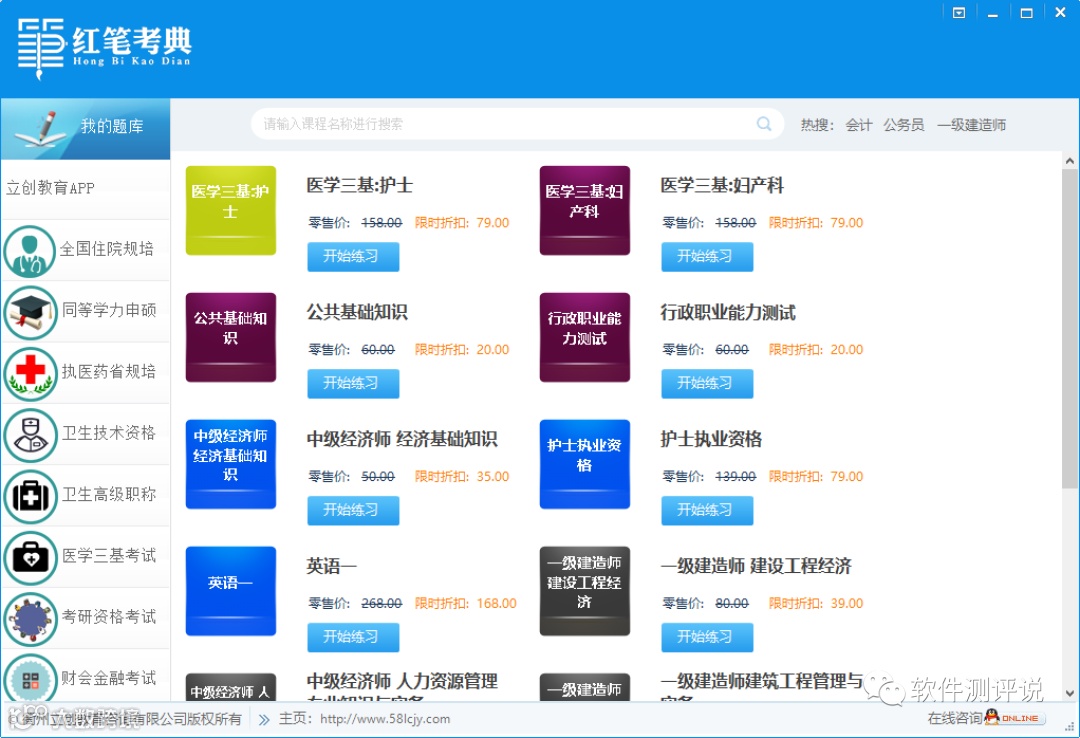Click the online QQ consultation icon
Viewport: 1080px width, 738px height.
(1014, 717)
